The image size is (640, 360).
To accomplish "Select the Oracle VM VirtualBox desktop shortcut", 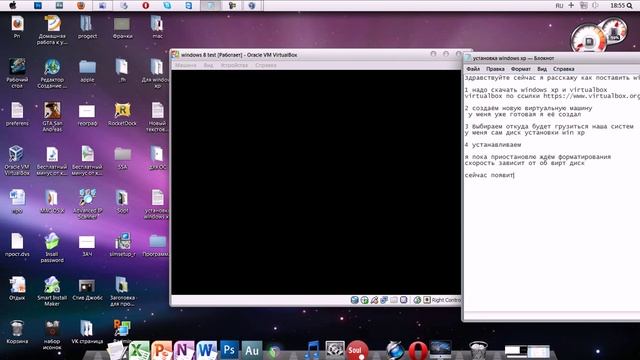I will coord(17,160).
